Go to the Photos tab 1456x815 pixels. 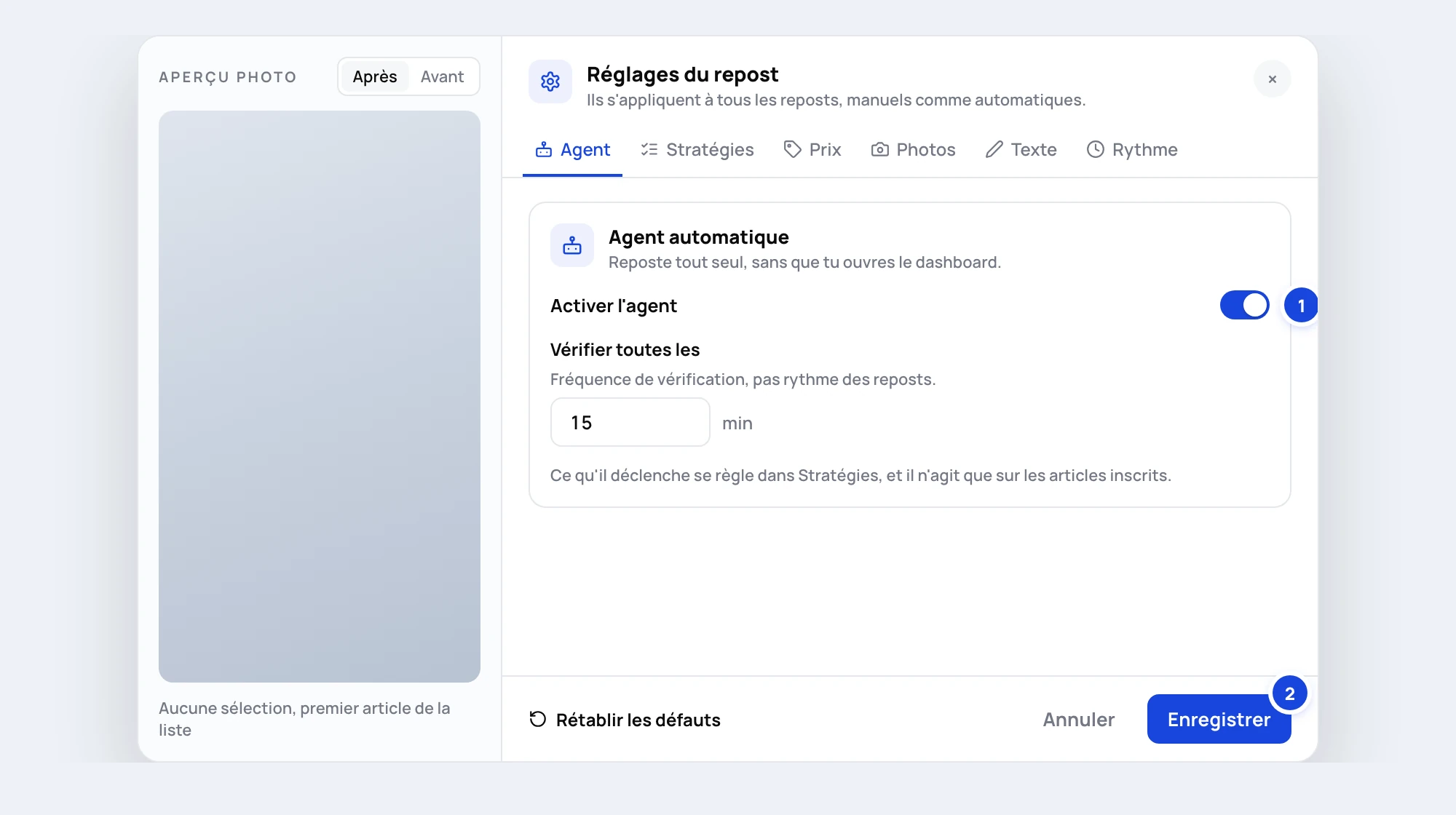pos(913,150)
